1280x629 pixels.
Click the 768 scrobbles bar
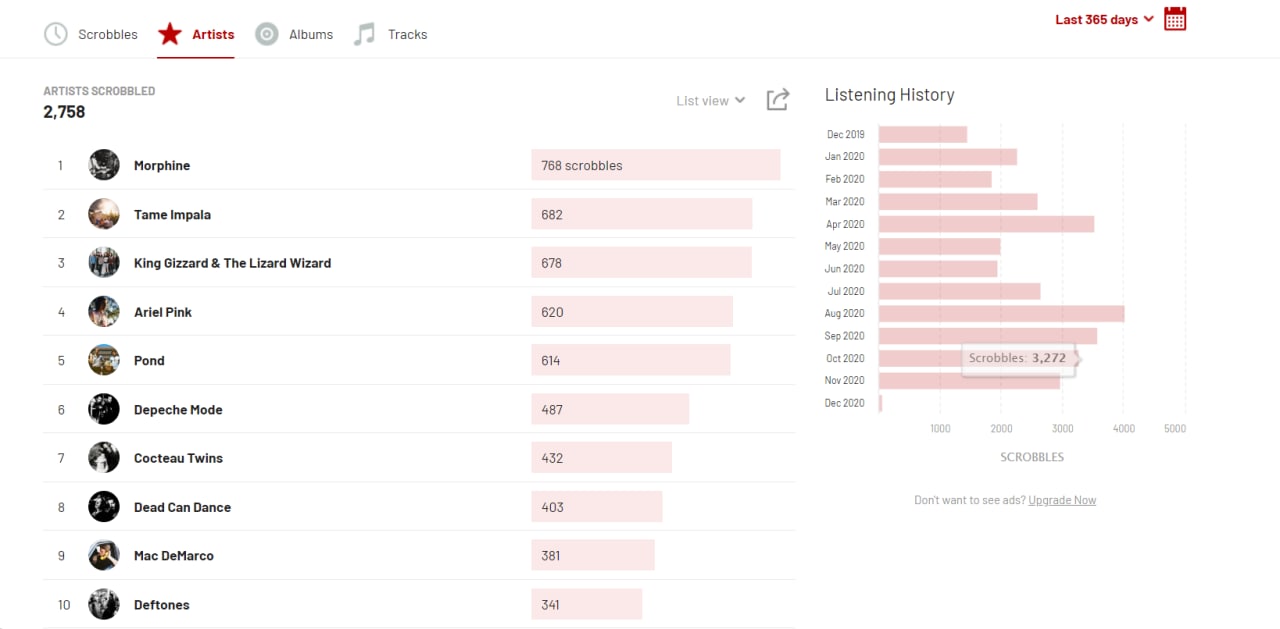(656, 165)
